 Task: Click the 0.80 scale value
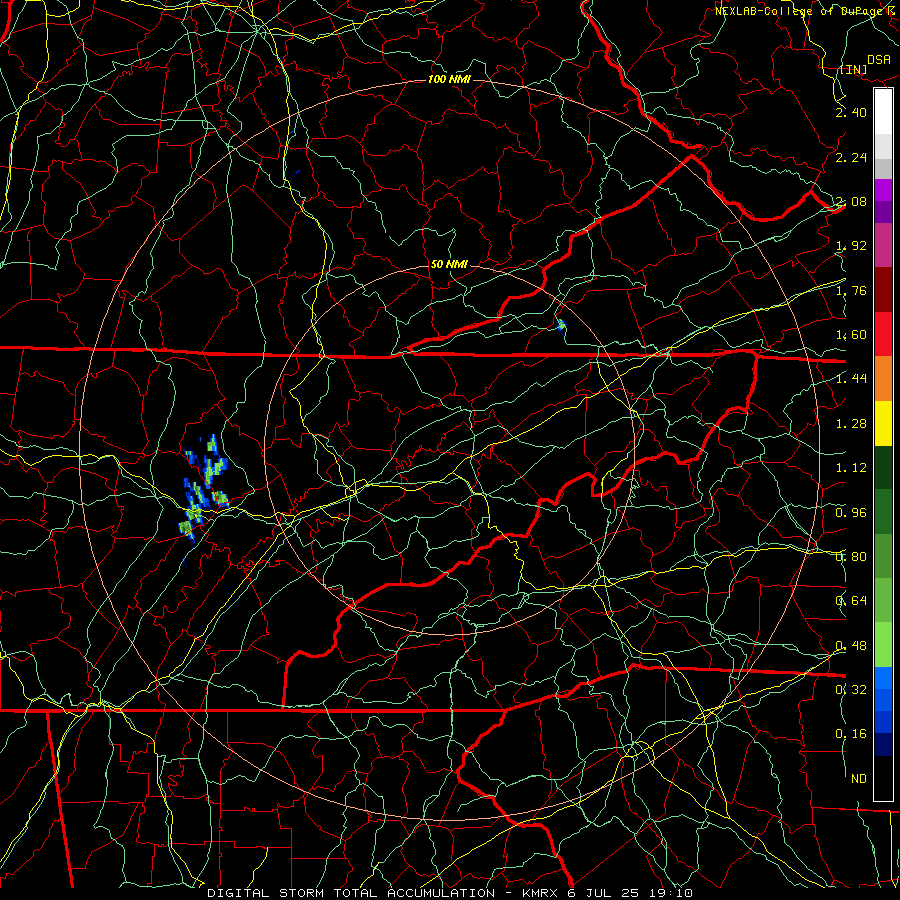pos(851,557)
